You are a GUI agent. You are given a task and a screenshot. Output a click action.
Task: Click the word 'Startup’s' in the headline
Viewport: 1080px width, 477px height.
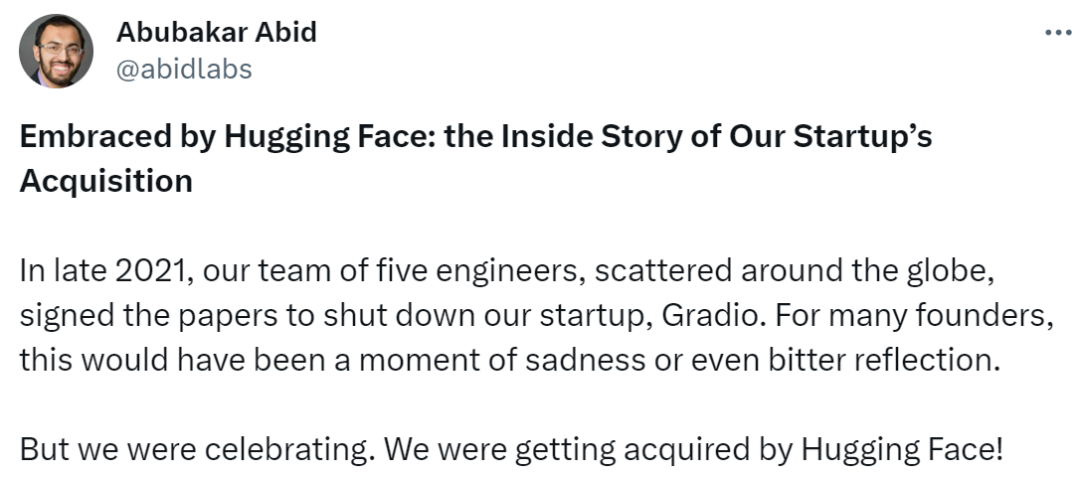(x=863, y=136)
